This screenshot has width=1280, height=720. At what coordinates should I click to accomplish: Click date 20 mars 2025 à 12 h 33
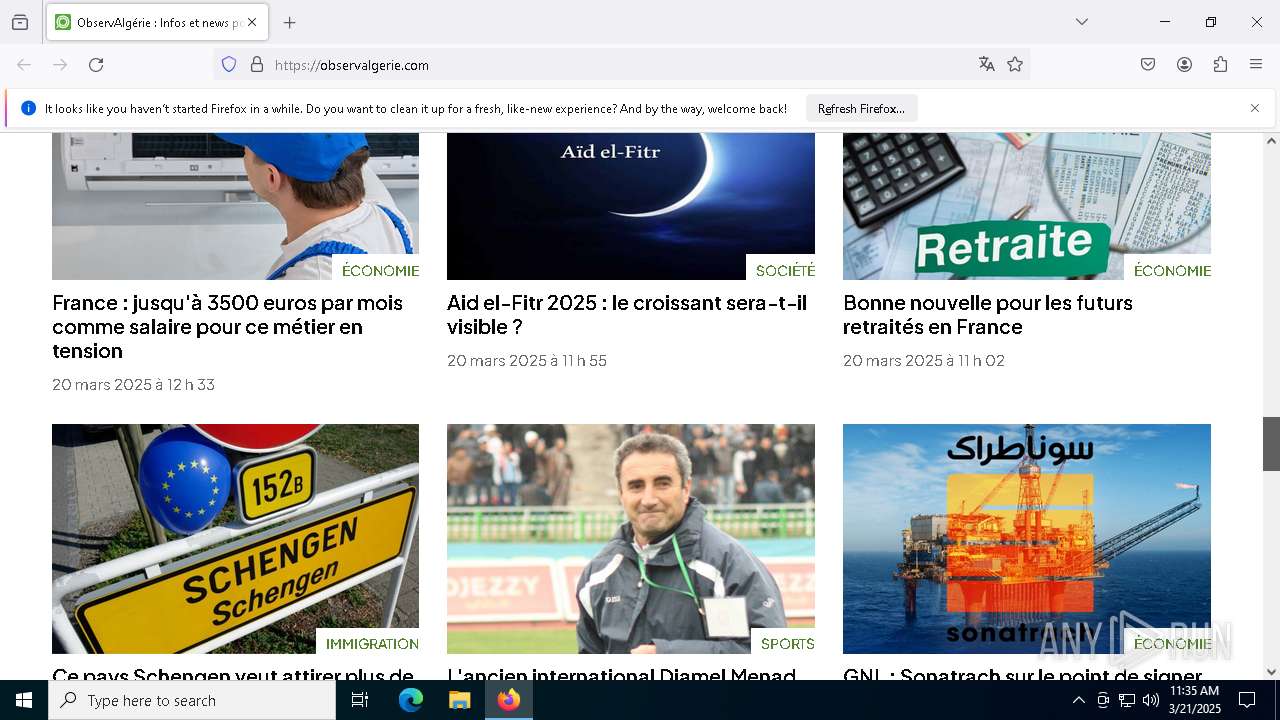pyautogui.click(x=133, y=384)
